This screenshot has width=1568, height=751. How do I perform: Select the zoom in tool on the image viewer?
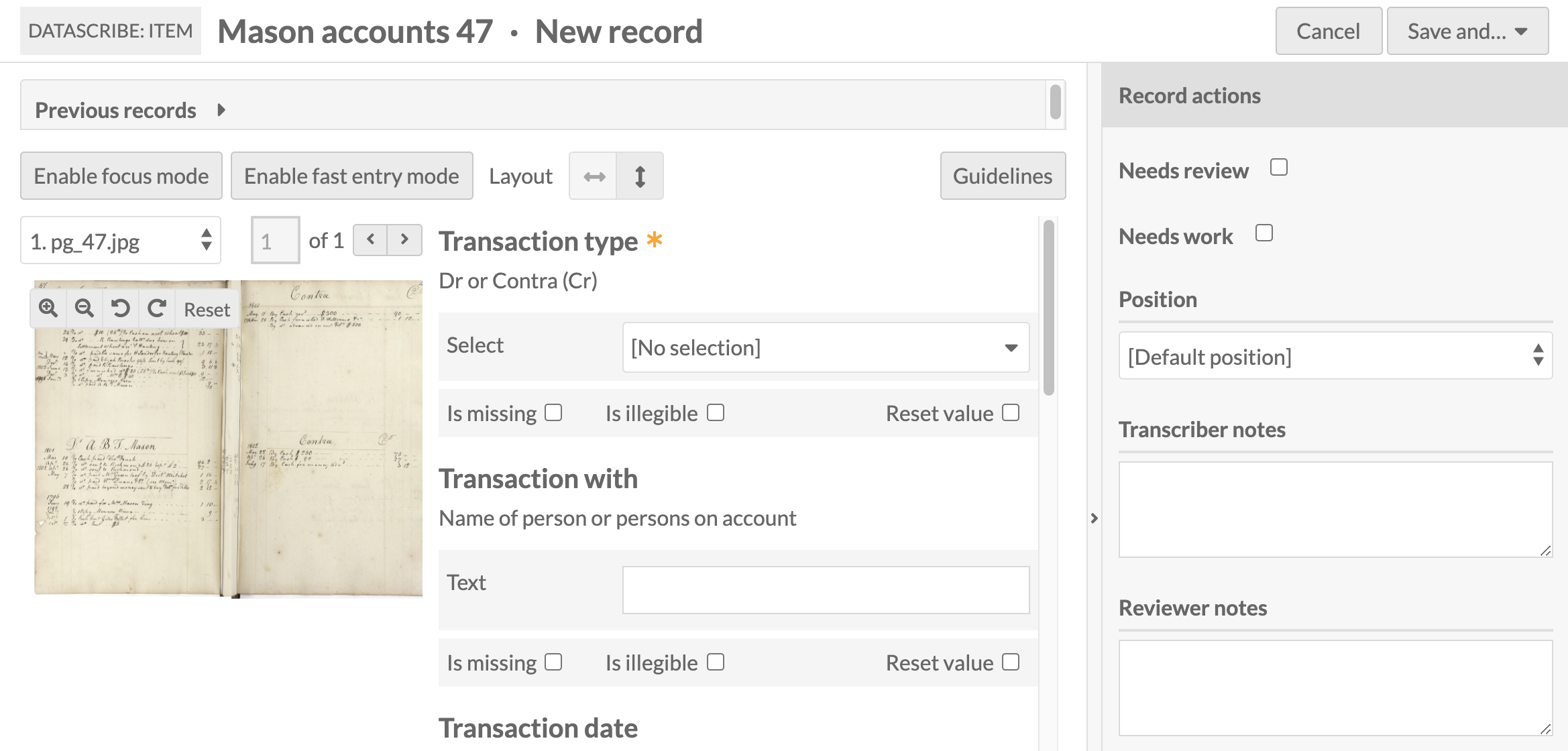tap(48, 308)
